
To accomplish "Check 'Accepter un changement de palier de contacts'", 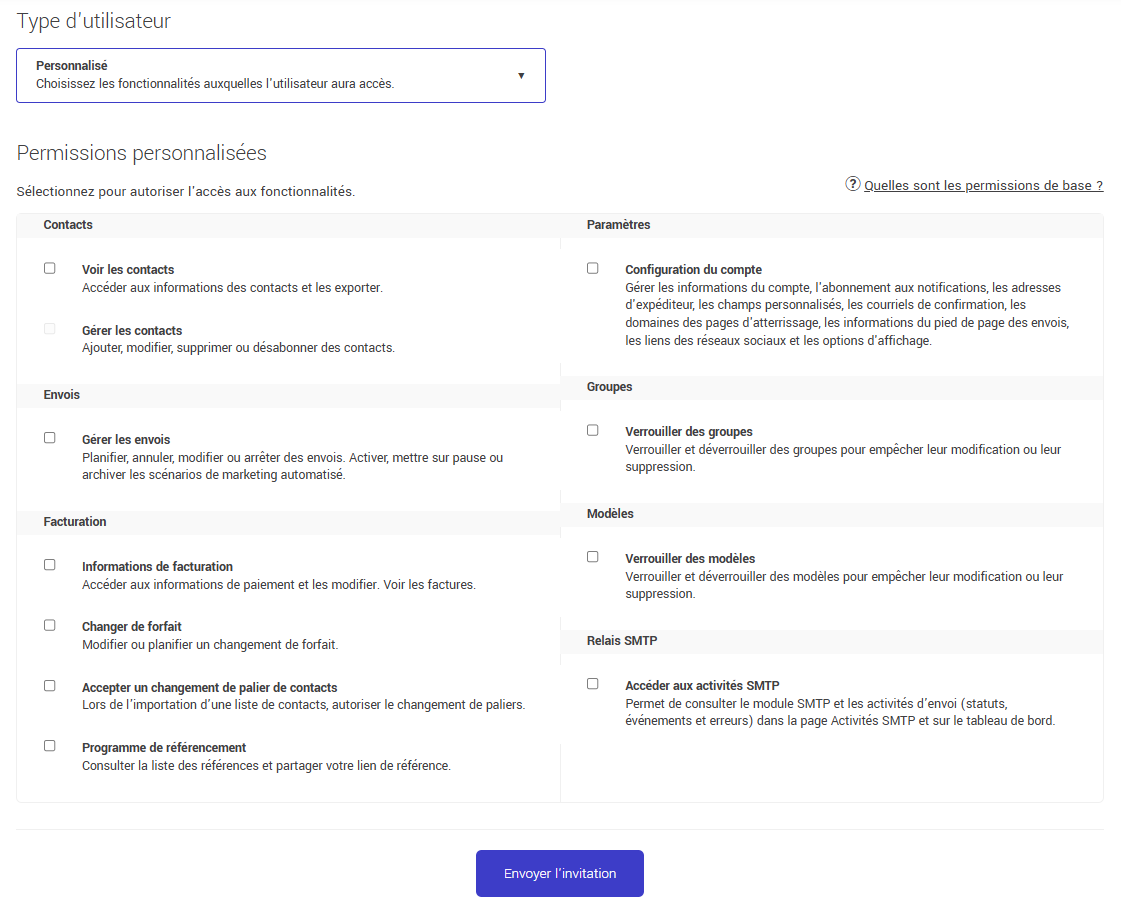I will click(x=49, y=686).
